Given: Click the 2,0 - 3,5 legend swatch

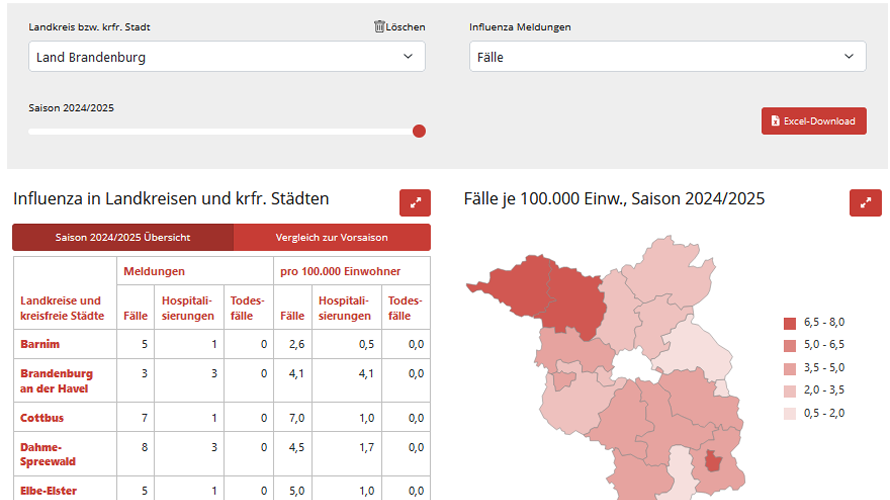Looking at the screenshot, I should (790, 391).
